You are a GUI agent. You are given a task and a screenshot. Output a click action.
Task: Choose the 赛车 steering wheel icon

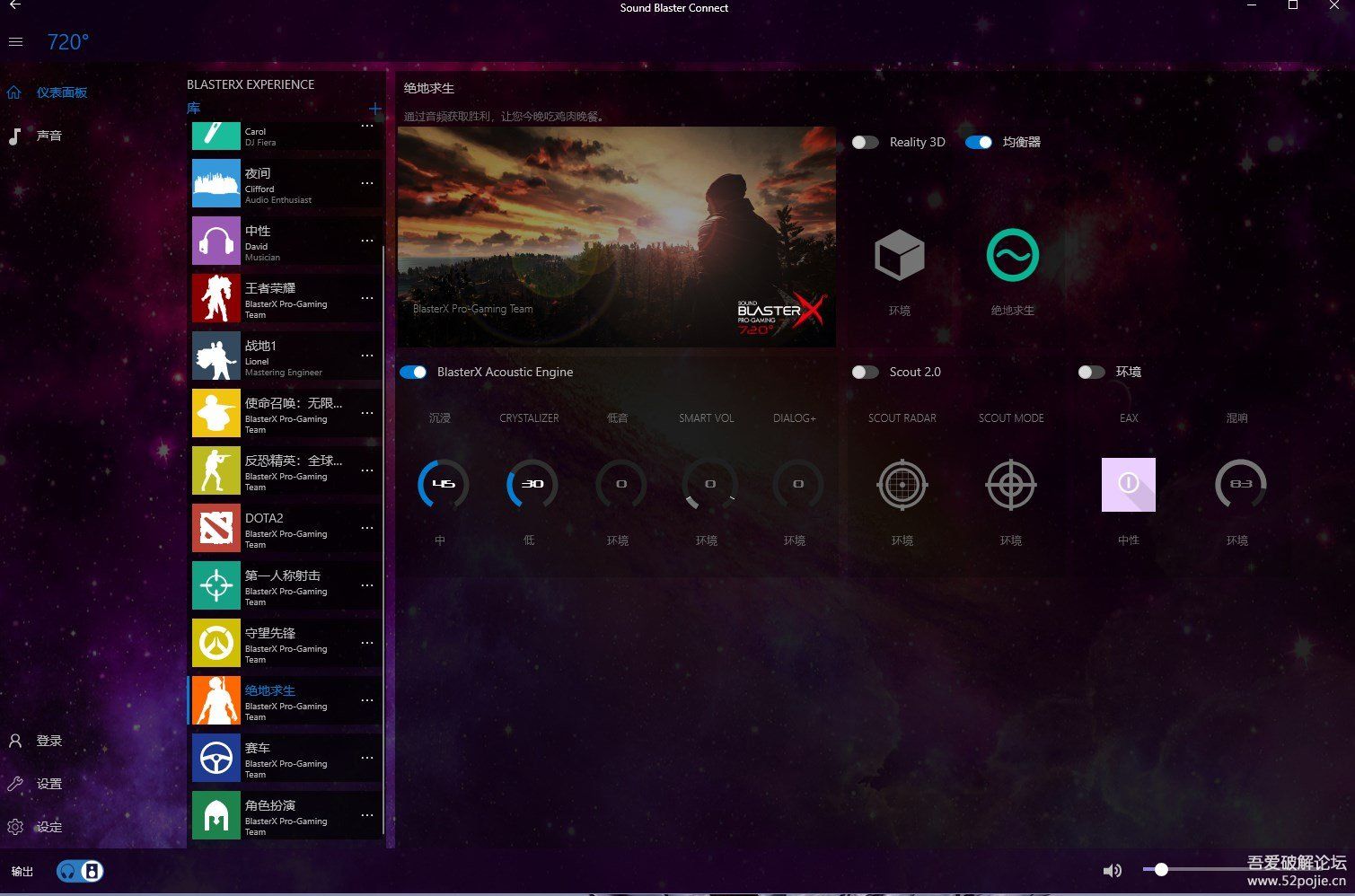tap(216, 758)
